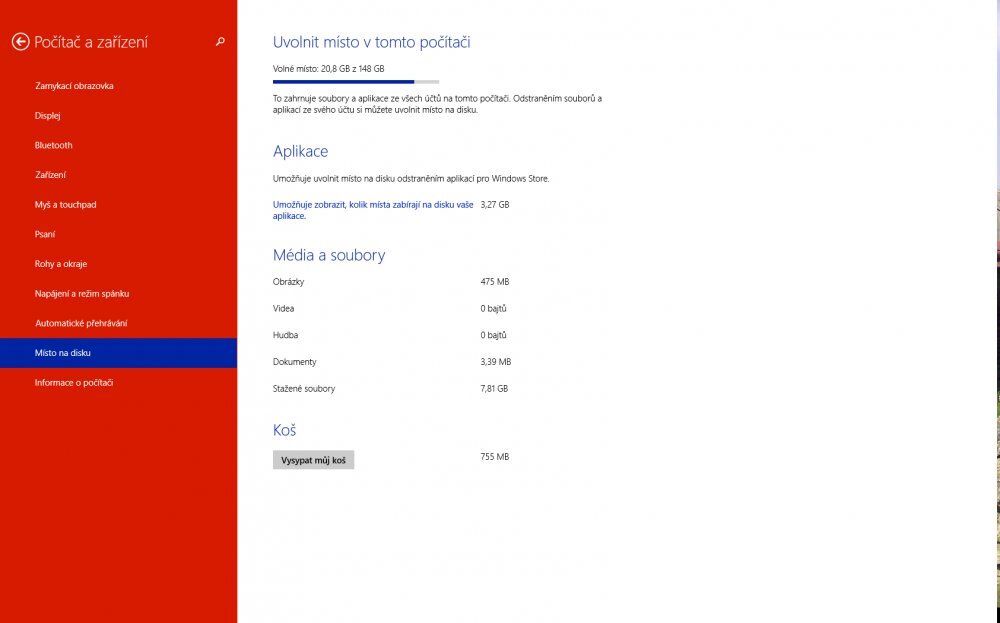1000x623 pixels.
Task: Click the Obrázky storage row
Action: (x=290, y=281)
